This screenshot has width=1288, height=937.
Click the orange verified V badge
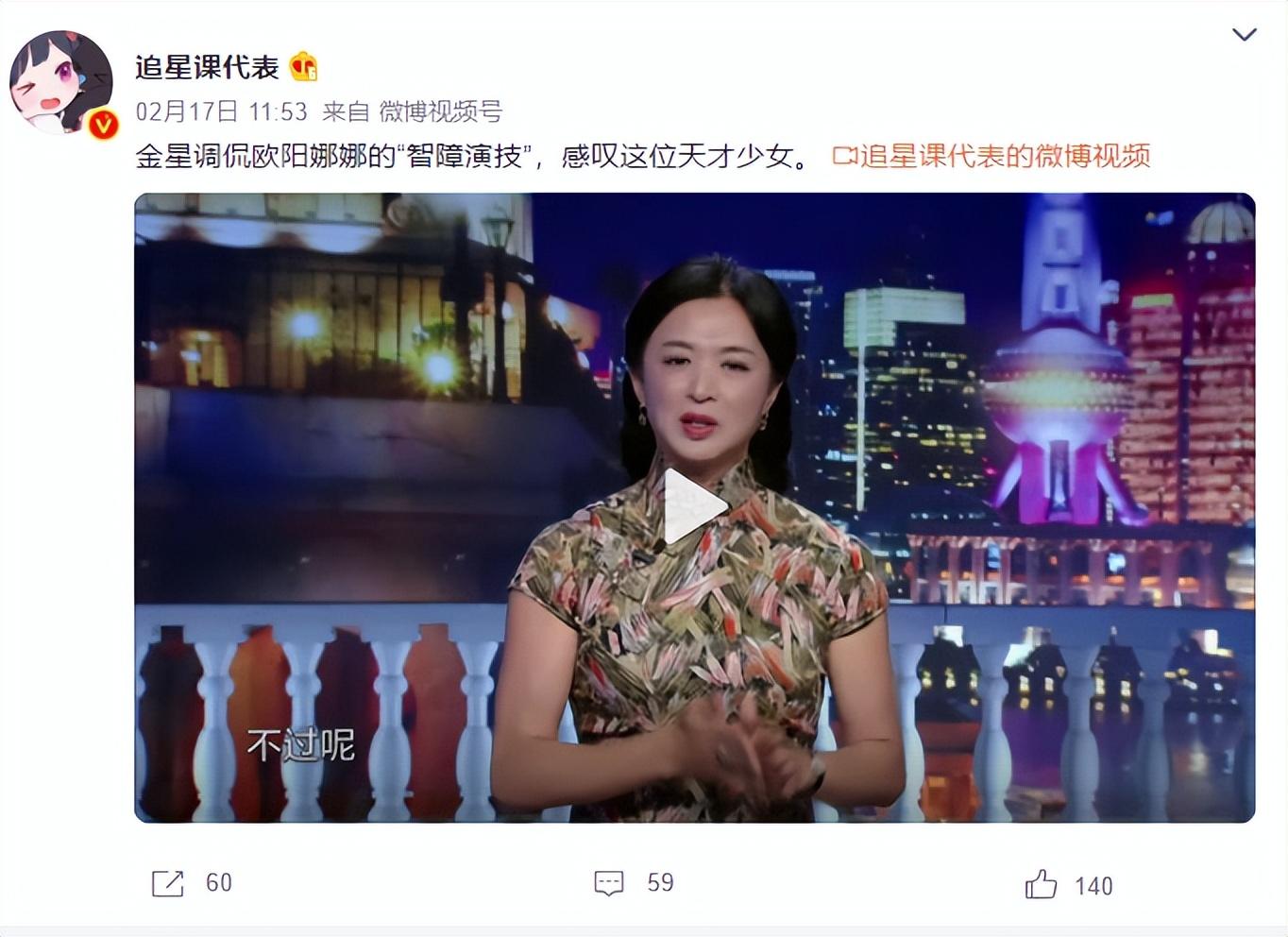click(103, 124)
